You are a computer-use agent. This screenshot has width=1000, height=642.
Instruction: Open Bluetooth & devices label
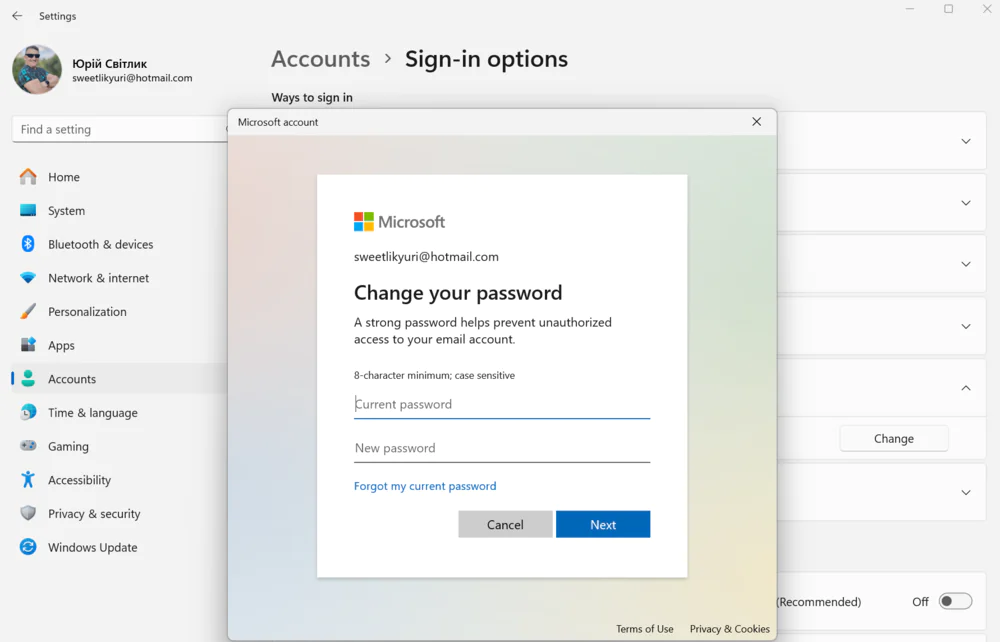(101, 244)
